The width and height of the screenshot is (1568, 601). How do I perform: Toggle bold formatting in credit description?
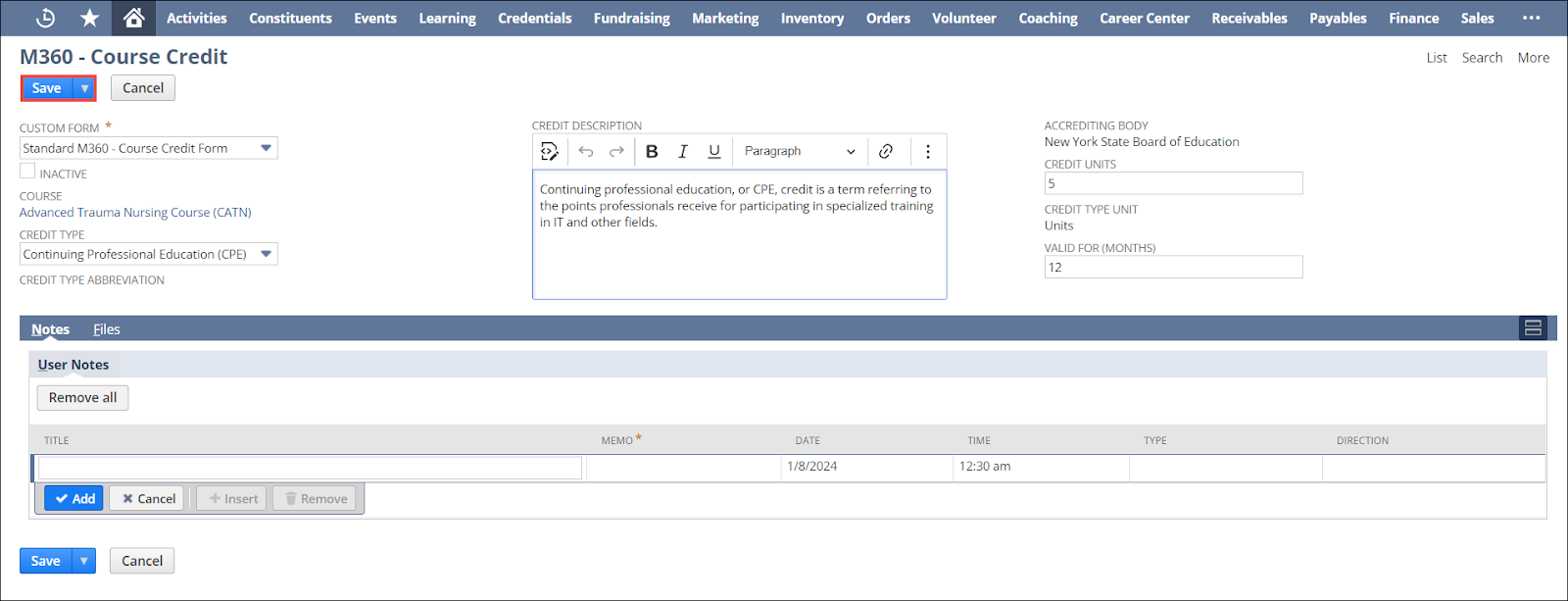(x=652, y=151)
